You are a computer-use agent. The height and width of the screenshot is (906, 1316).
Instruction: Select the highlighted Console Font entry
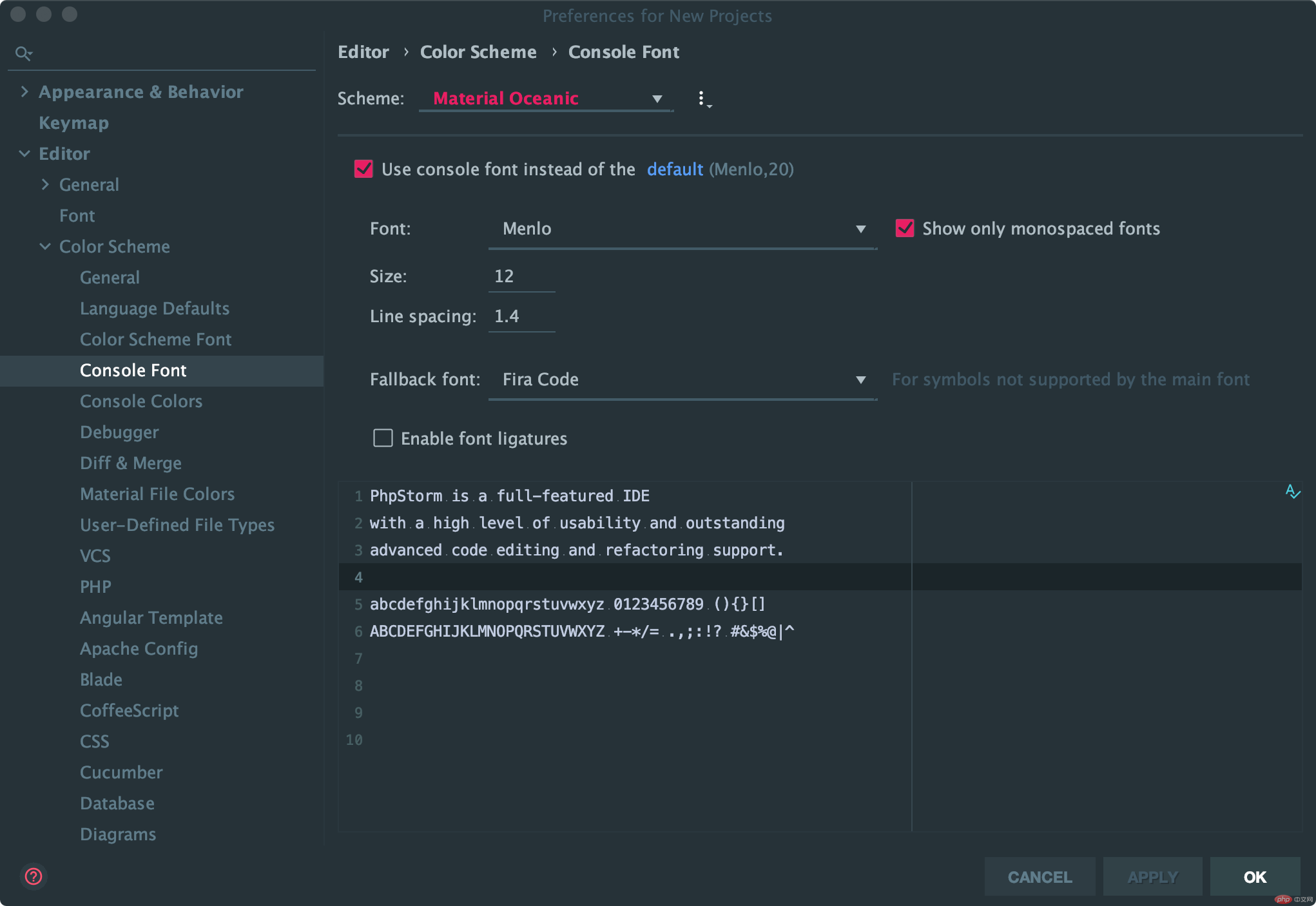162,371
